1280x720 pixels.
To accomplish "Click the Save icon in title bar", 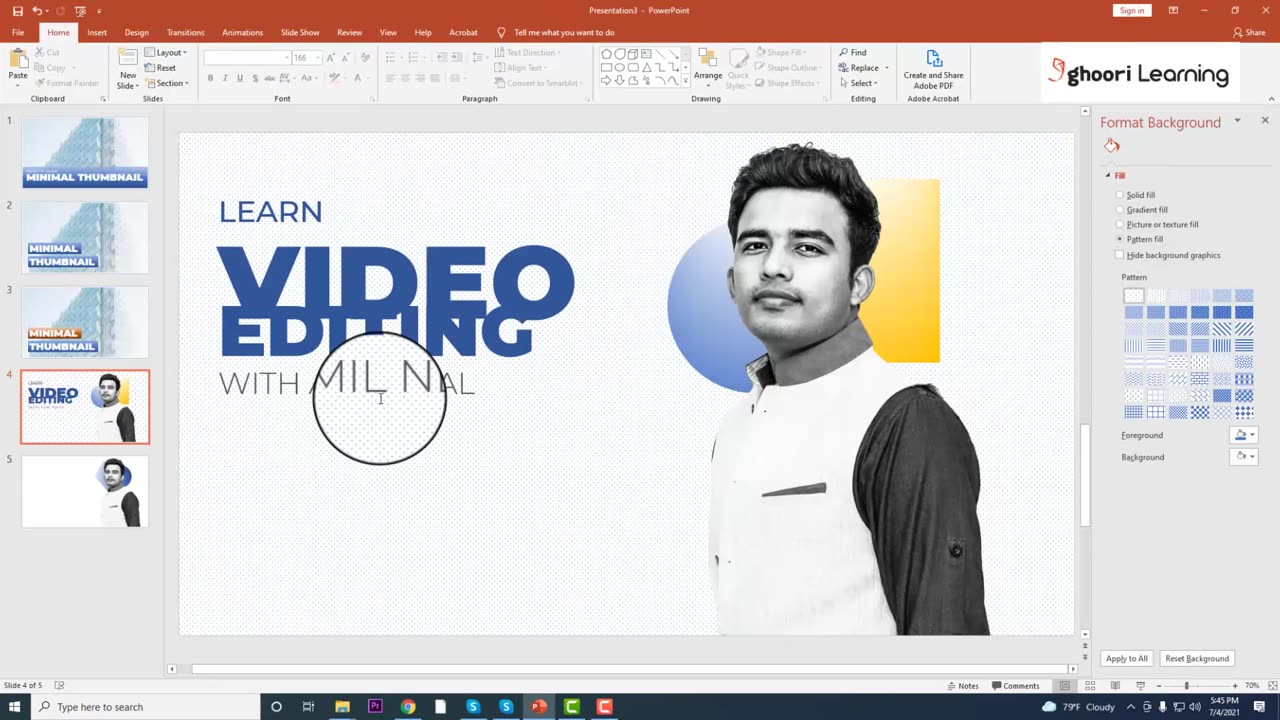I will (x=17, y=10).
